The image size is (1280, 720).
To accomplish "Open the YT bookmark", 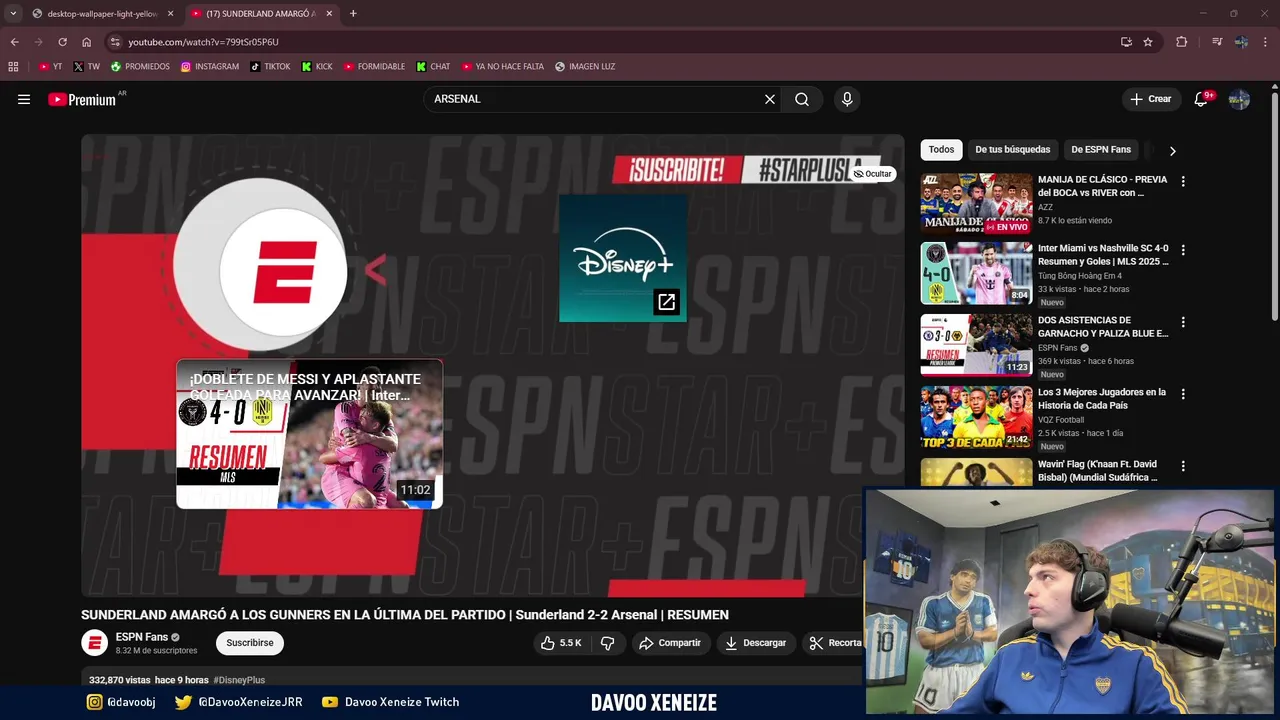I will 50,67.
